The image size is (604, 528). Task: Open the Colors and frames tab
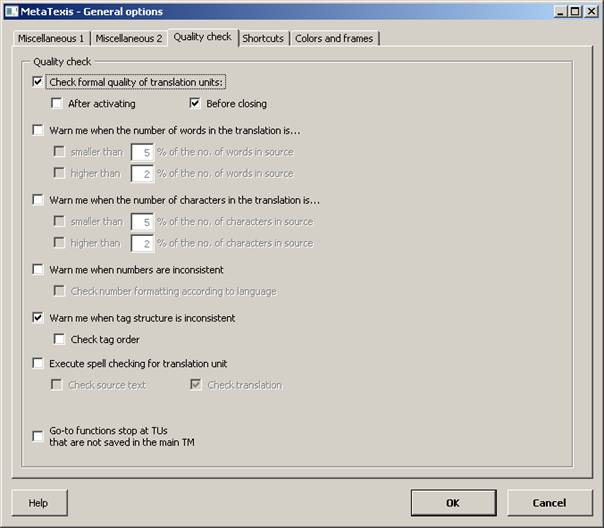(x=334, y=39)
